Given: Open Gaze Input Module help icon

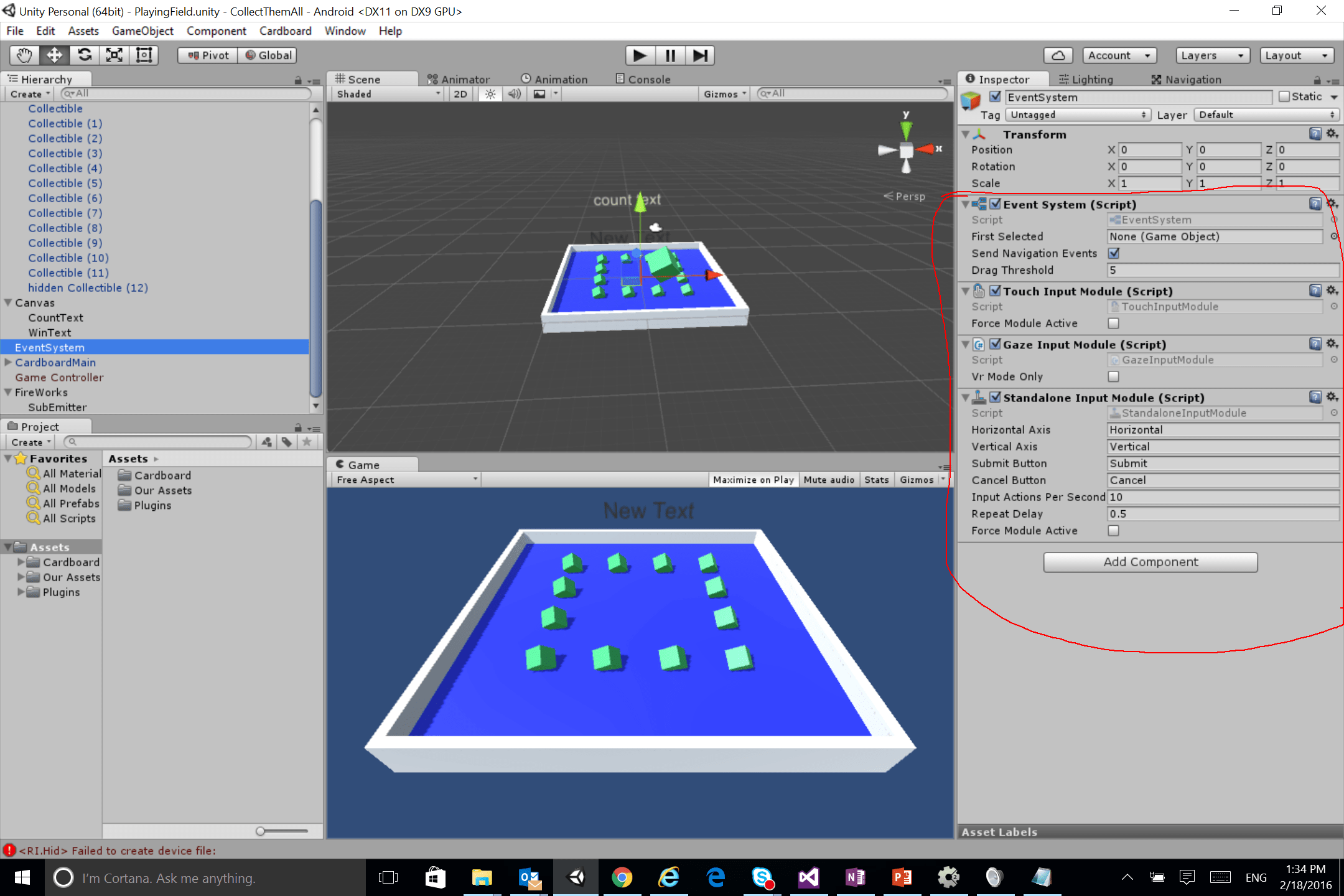Looking at the screenshot, I should (x=1315, y=344).
